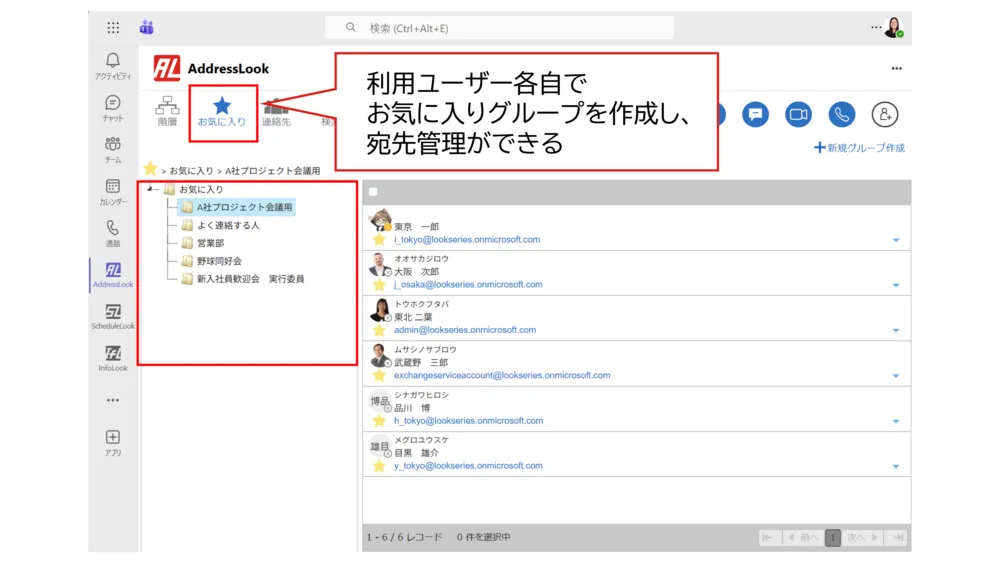Click 東北 二葉 profile picture
Screen dimensions: 1000x563
click(x=380, y=310)
